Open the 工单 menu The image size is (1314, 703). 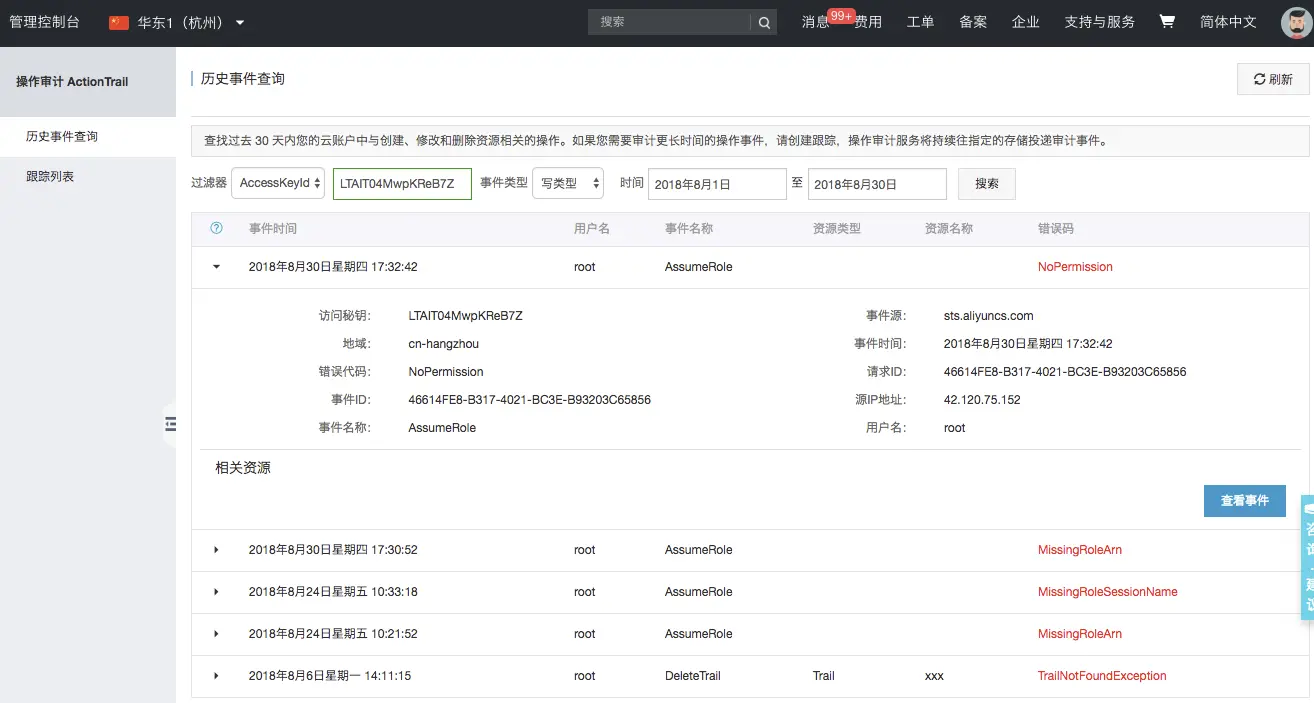(920, 22)
